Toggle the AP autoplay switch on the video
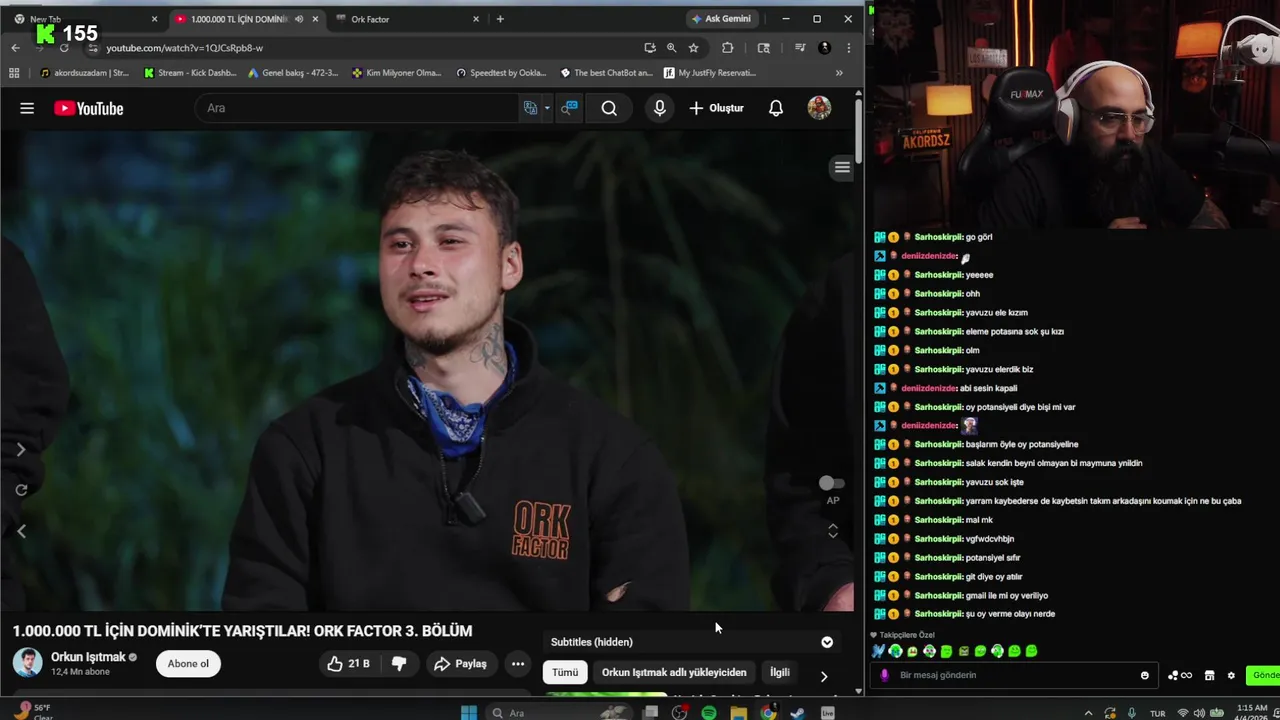Viewport: 1280px width, 720px height. 831,483
